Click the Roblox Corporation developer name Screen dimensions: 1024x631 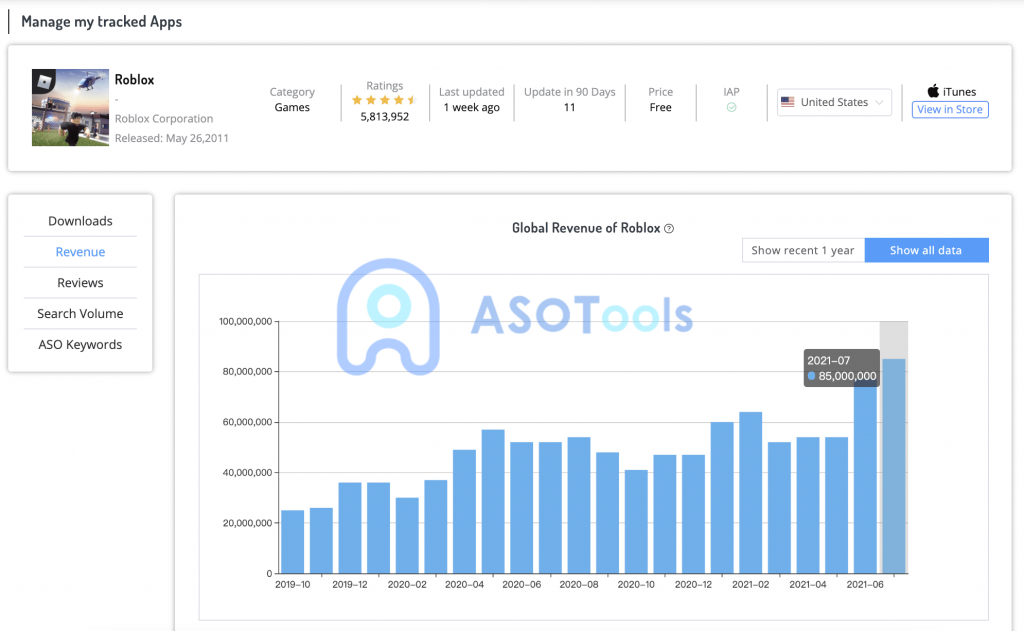tap(164, 118)
